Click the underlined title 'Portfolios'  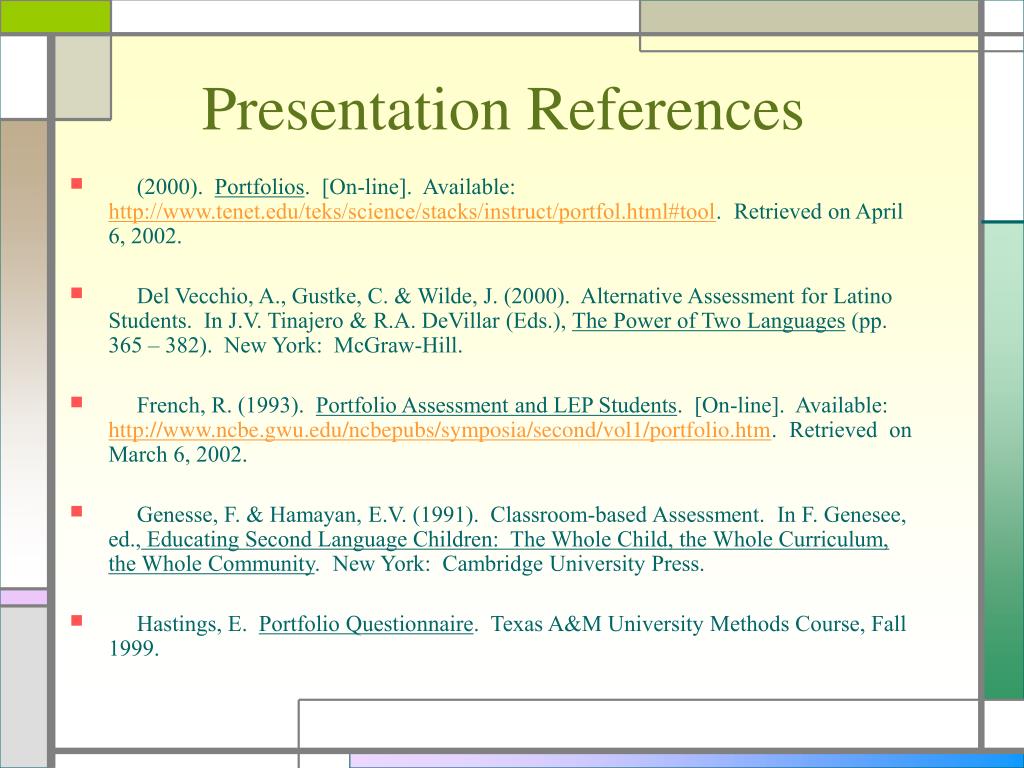coord(259,187)
